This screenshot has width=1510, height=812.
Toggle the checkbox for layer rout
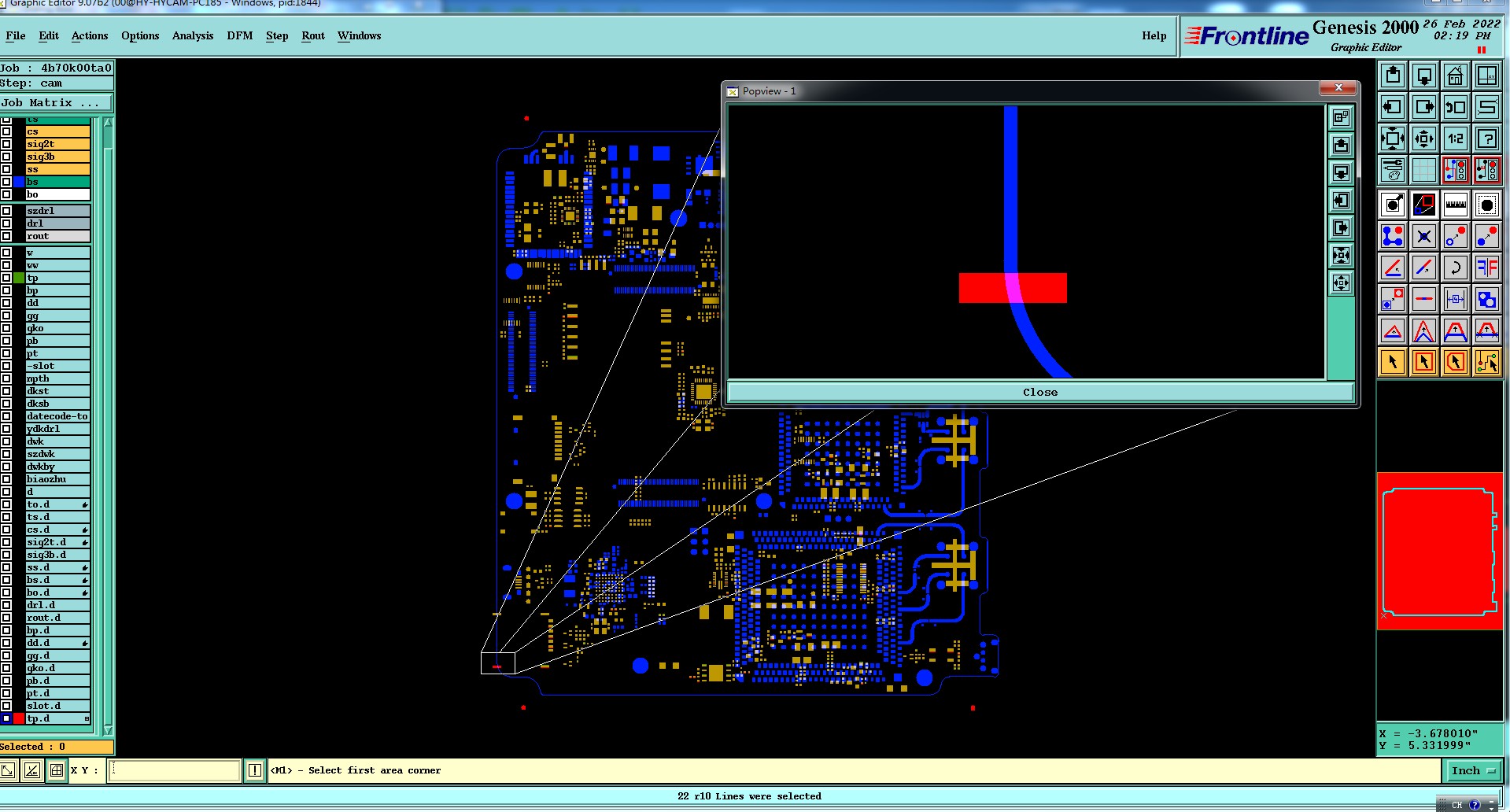click(x=6, y=236)
